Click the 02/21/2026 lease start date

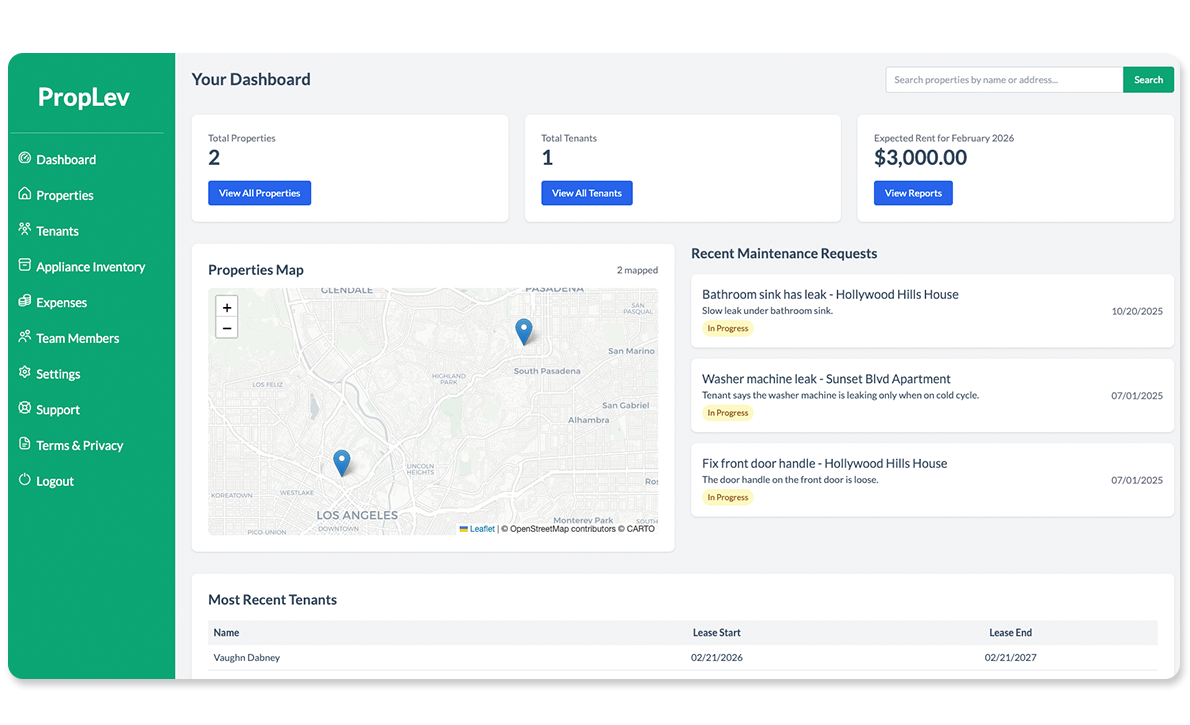(716, 657)
